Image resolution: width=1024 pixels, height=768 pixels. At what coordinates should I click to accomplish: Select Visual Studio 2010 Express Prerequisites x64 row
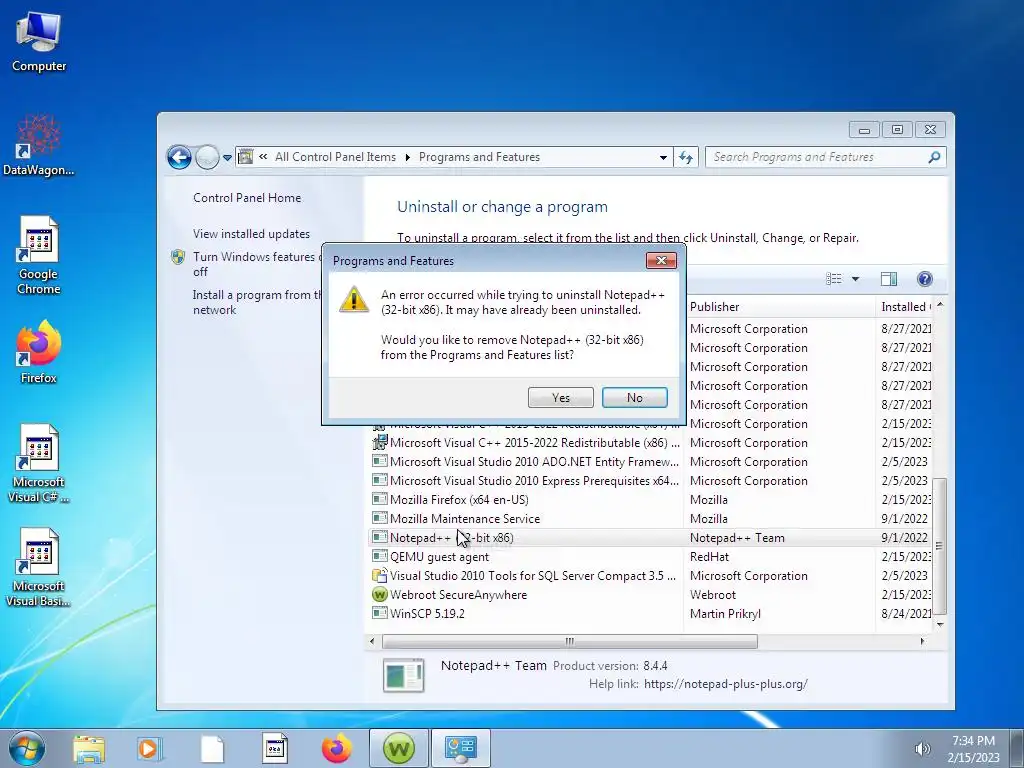(651, 481)
